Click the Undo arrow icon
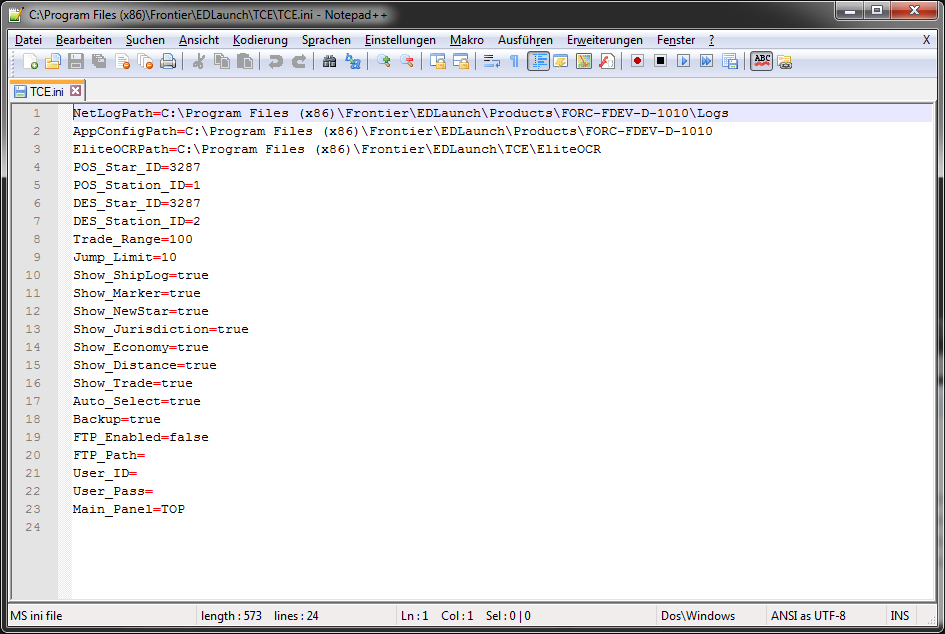 (275, 61)
